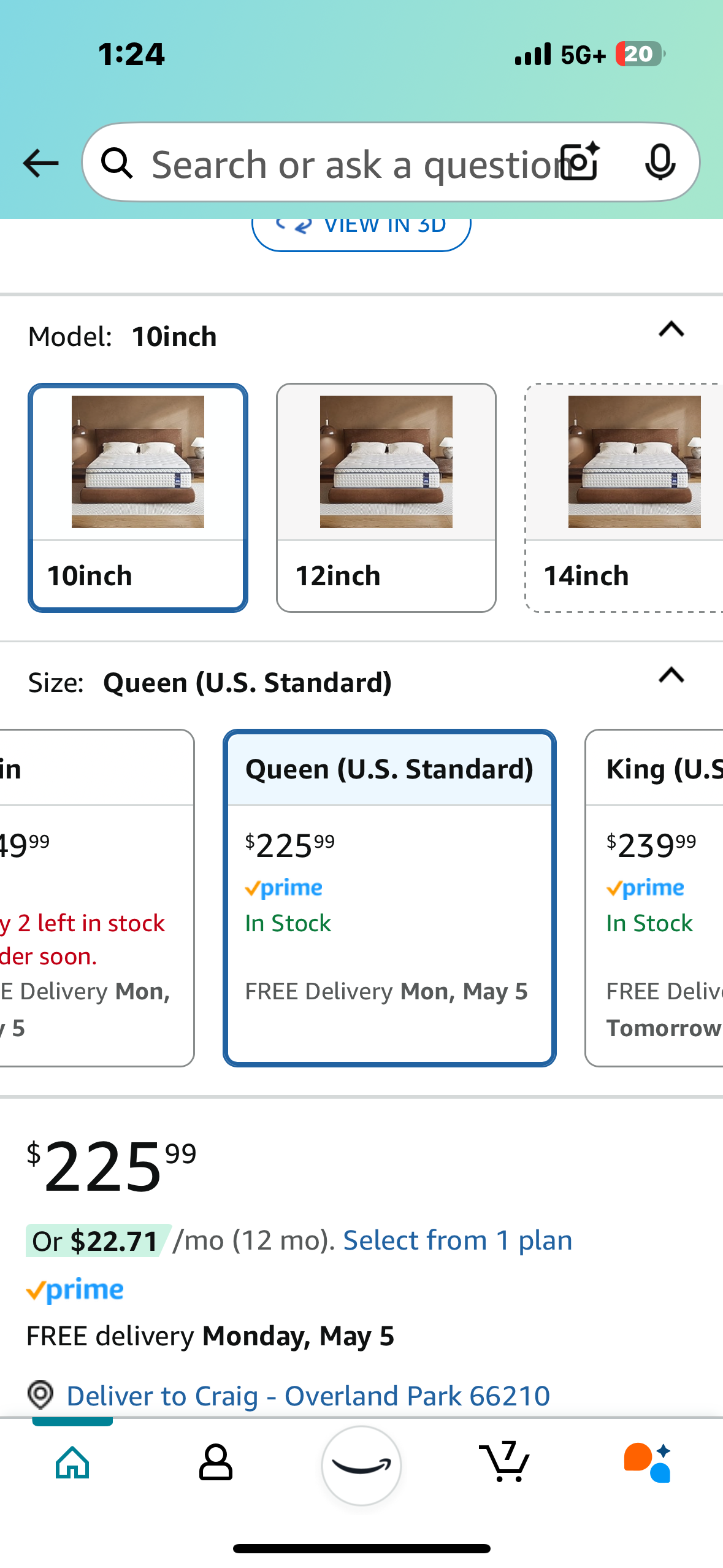Choose the Queen (U.S. Standard) size card
This screenshot has height=1568, width=723.
389,897
